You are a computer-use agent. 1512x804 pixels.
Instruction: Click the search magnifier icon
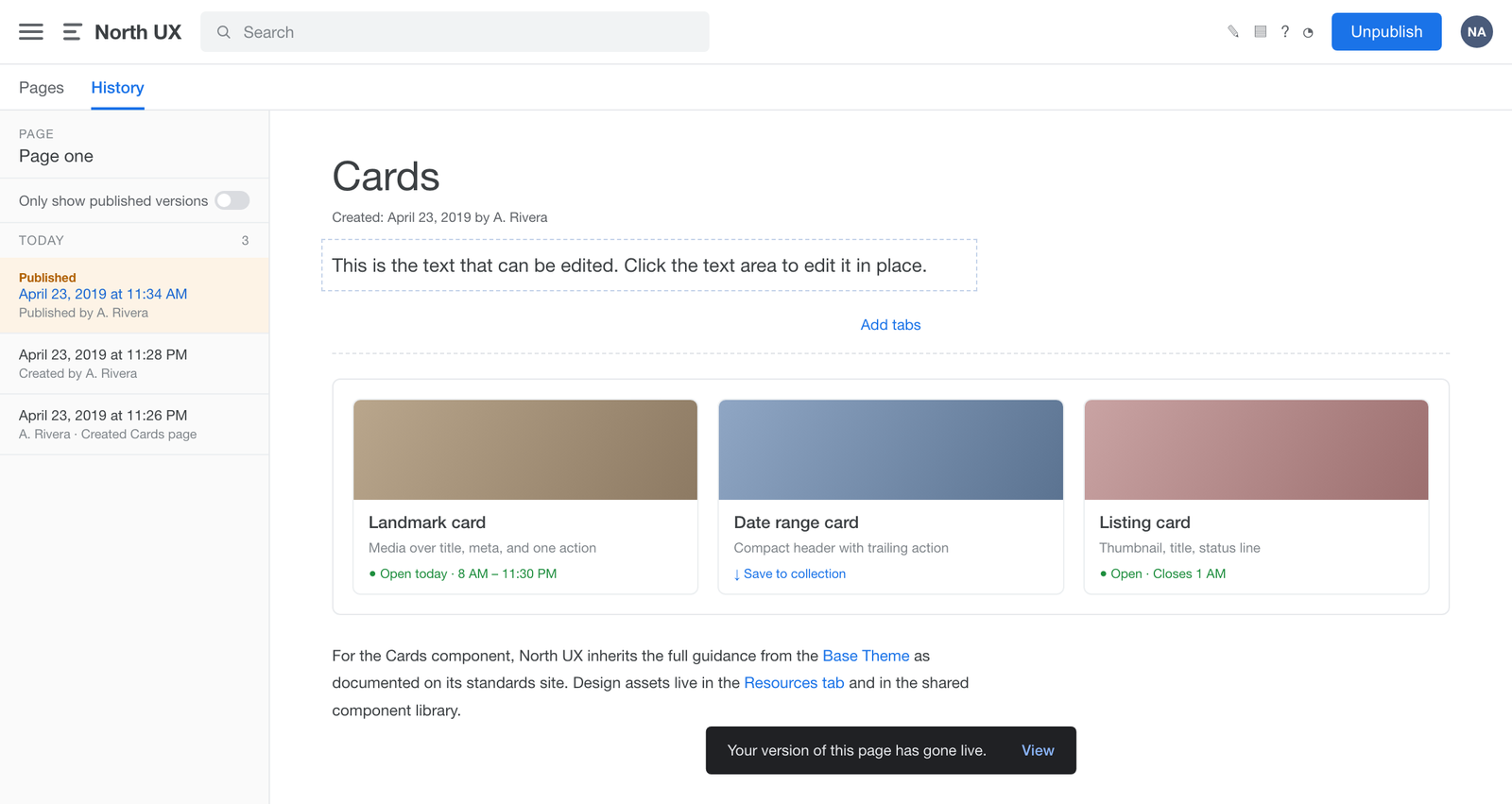pyautogui.click(x=224, y=32)
